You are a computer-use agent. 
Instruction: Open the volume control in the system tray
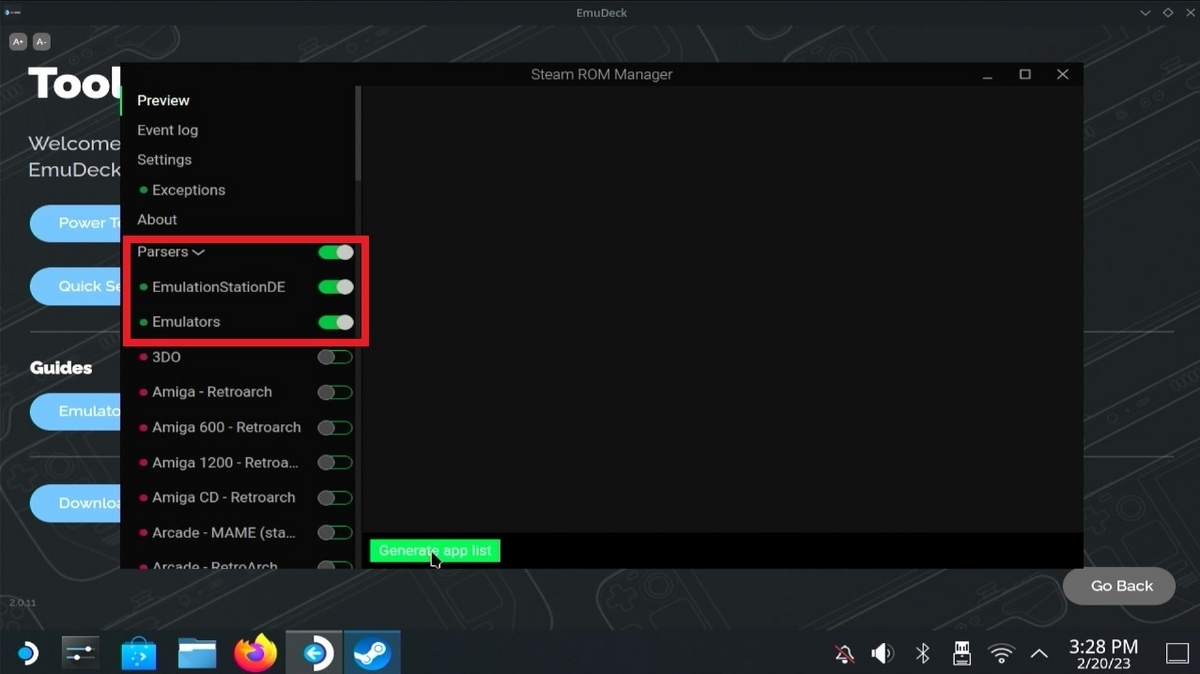(x=882, y=654)
